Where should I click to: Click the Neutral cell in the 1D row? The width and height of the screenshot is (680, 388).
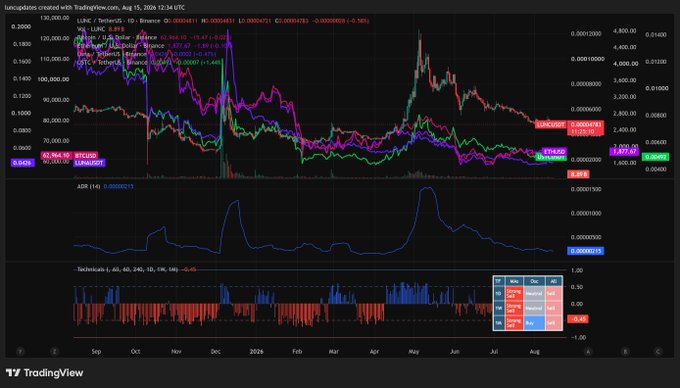534,293
